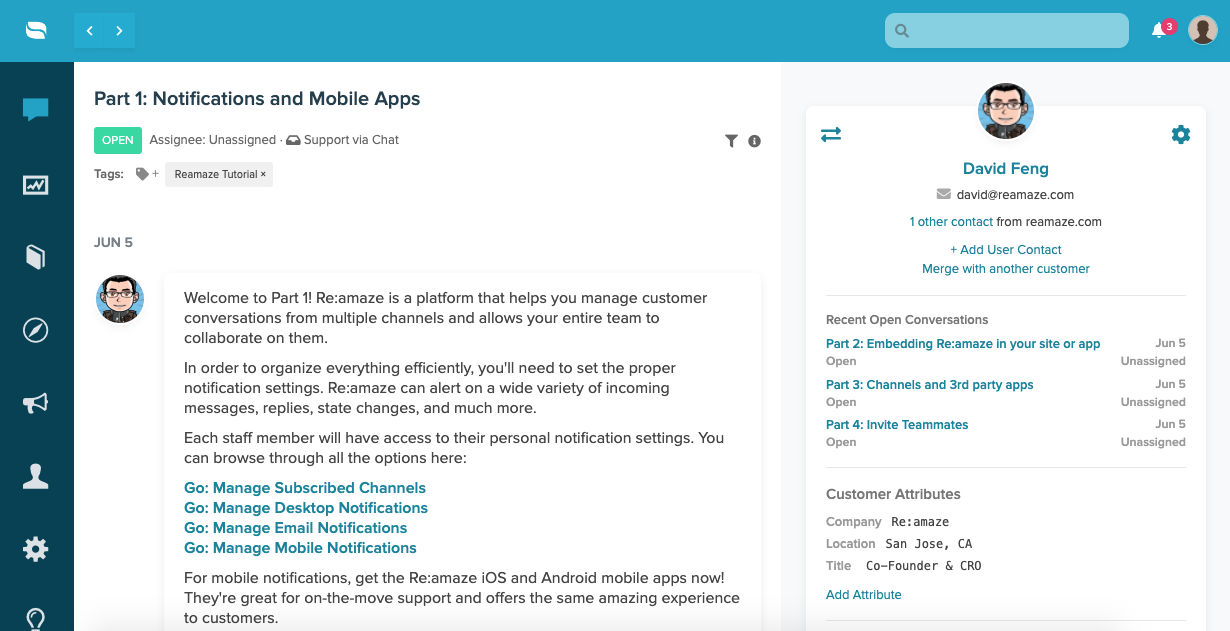Open the FAQ book icon in sidebar

36,257
